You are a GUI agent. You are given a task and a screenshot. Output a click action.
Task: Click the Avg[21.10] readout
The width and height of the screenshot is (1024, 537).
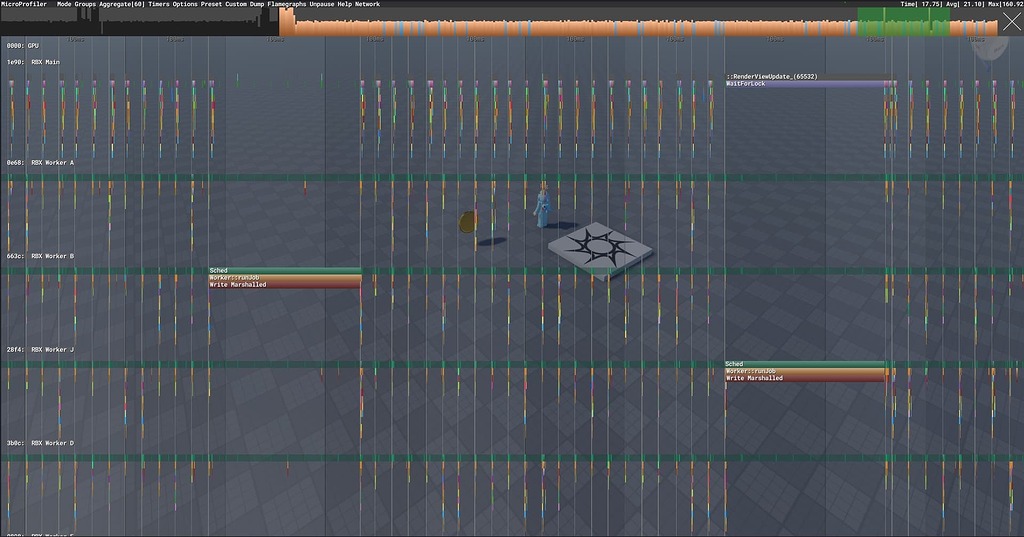(965, 4)
